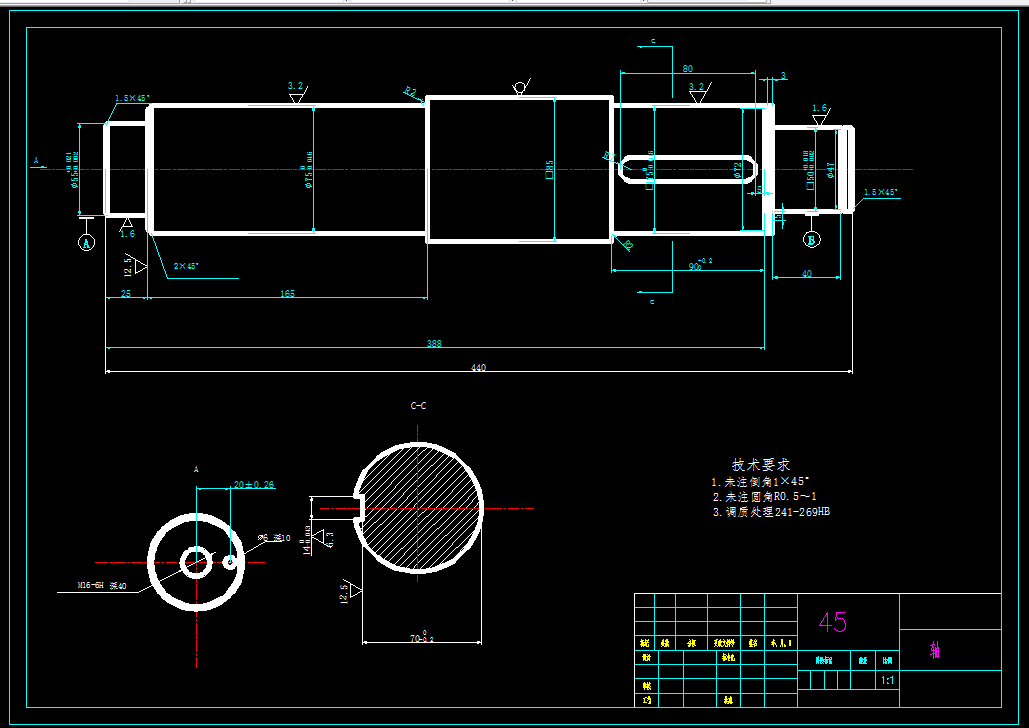Click the 1.6 roughness value beside datum A
Screen dimensions: 1029x728
tap(127, 234)
